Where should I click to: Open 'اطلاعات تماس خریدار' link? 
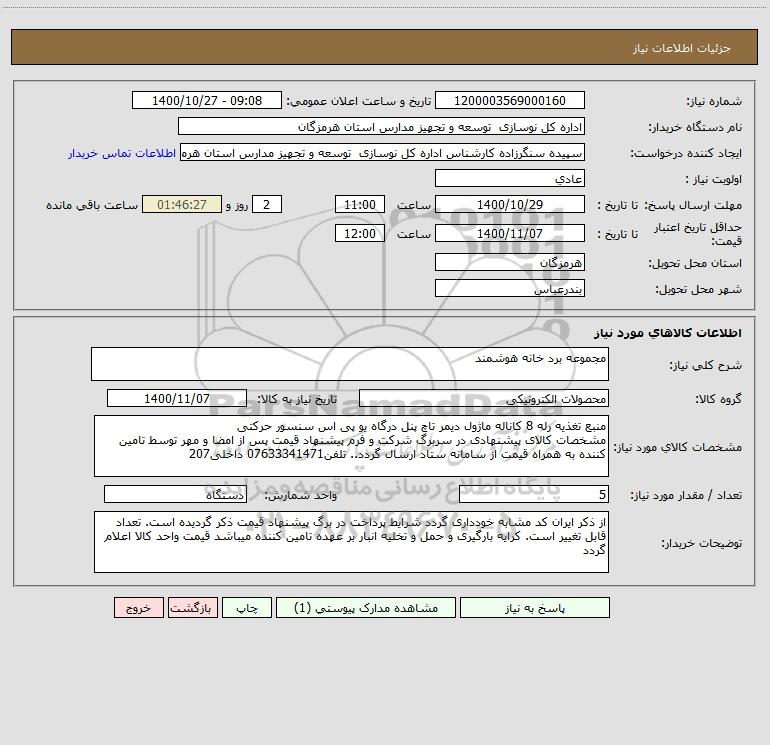[x=122, y=153]
